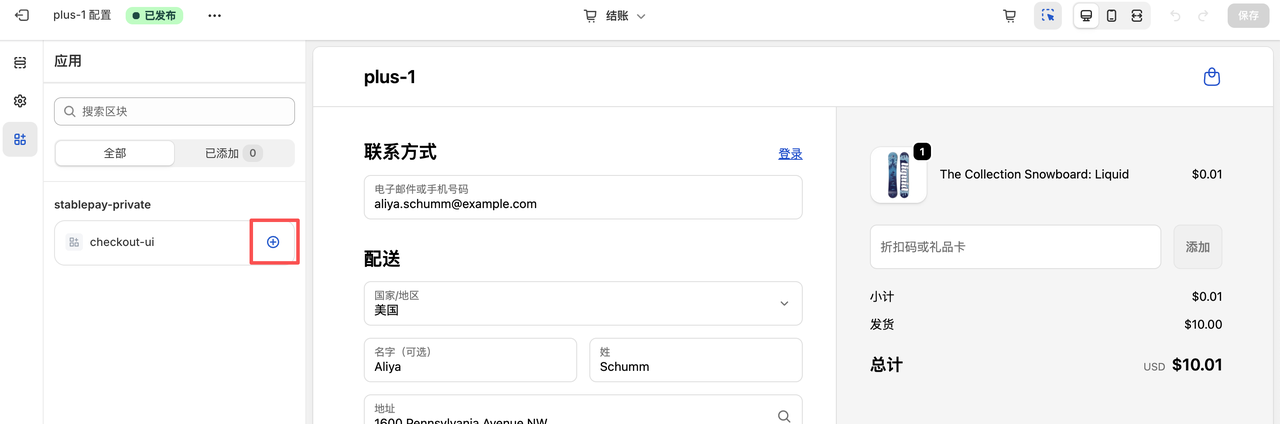Open the 结账 page selector dropdown

click(615, 16)
